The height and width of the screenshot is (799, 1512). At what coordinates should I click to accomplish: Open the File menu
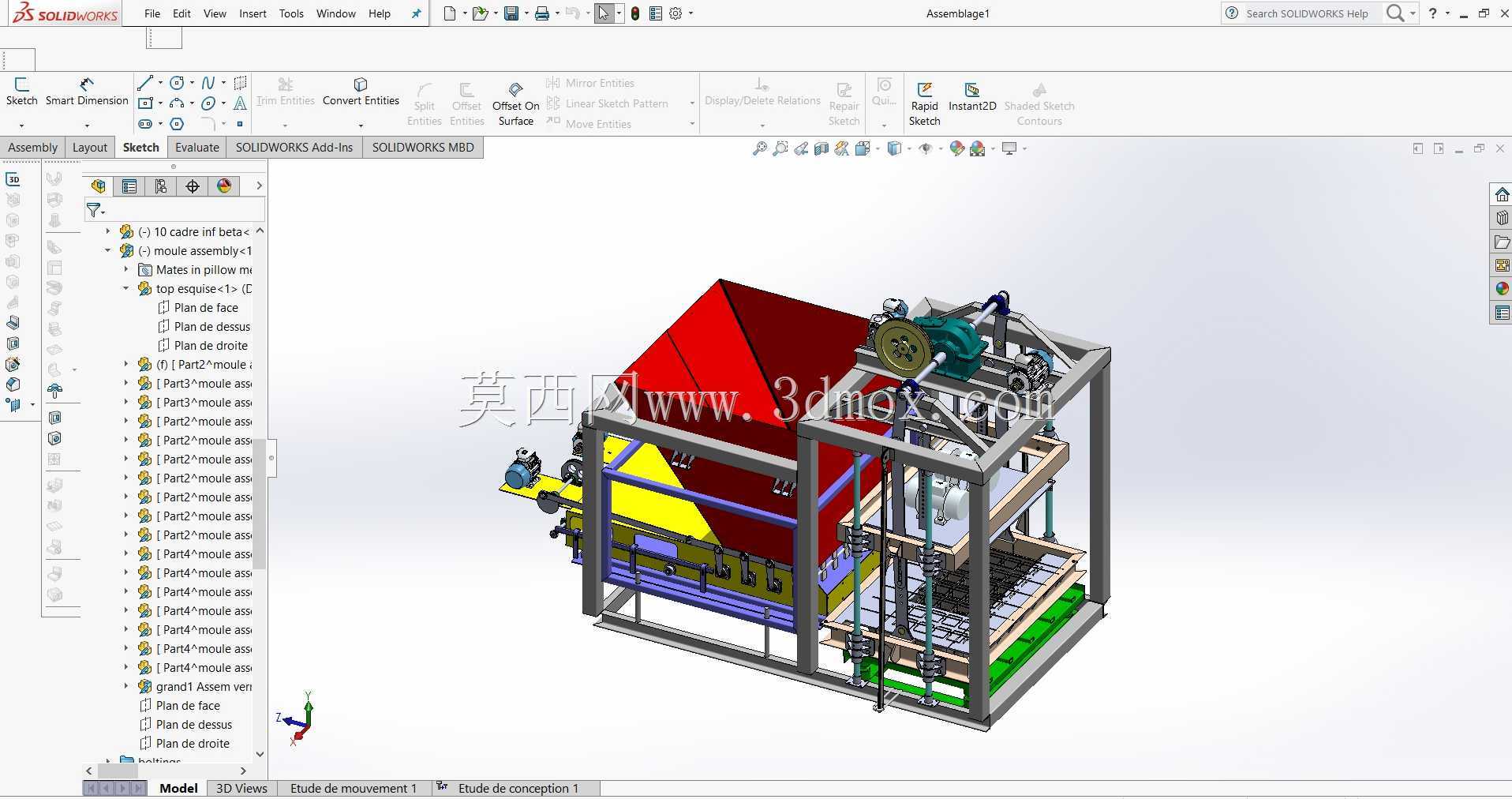(152, 13)
